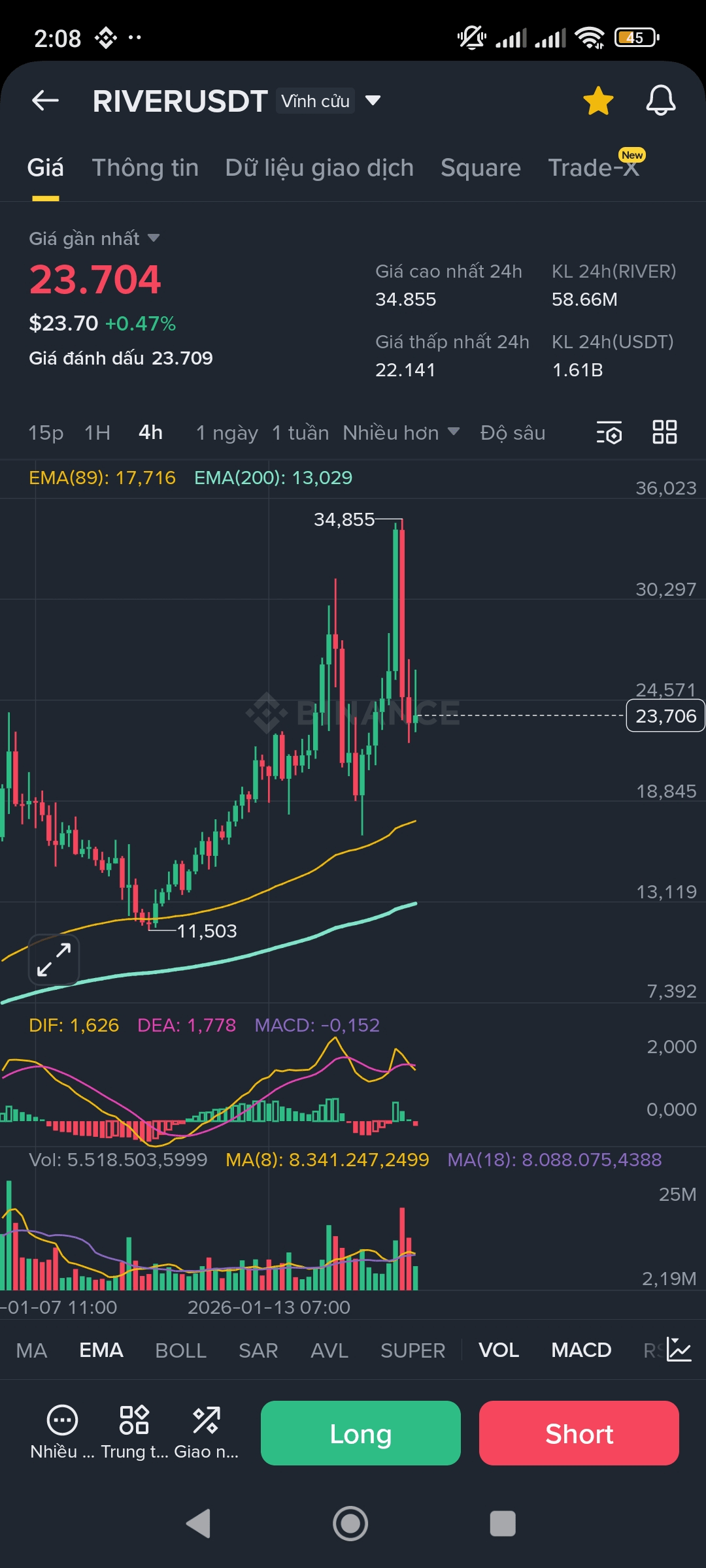The image size is (706, 1568).
Task: Click the Giá thấp nhất 24h value
Action: [x=405, y=370]
